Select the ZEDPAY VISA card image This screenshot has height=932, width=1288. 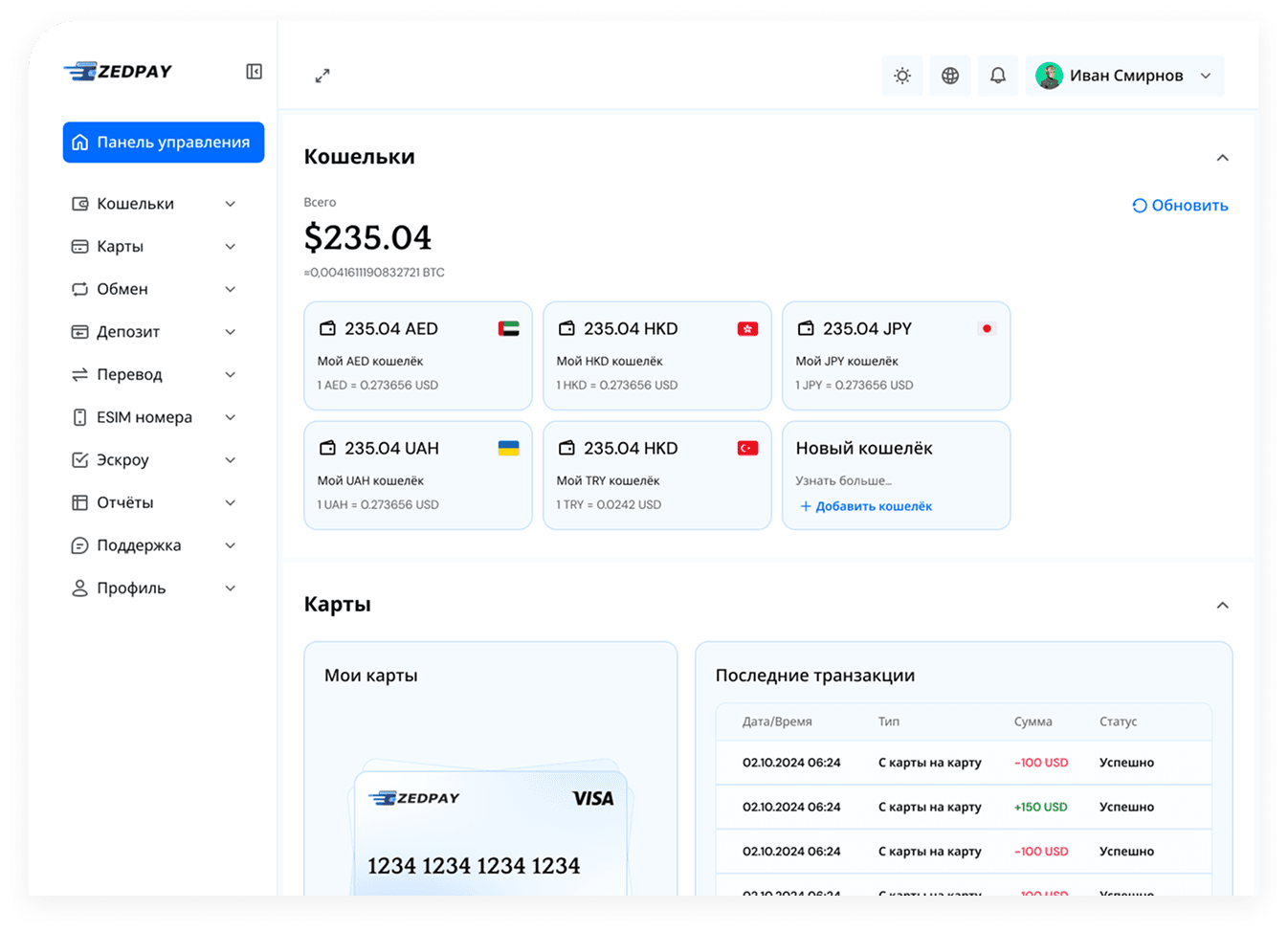(491, 831)
